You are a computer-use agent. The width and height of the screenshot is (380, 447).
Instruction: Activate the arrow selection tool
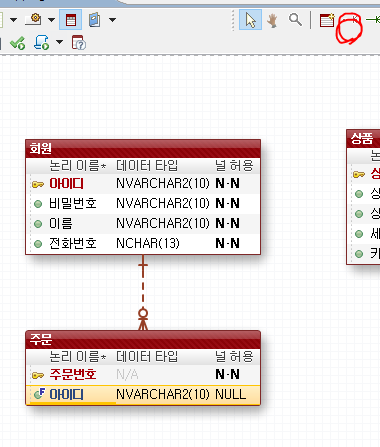pyautogui.click(x=250, y=20)
